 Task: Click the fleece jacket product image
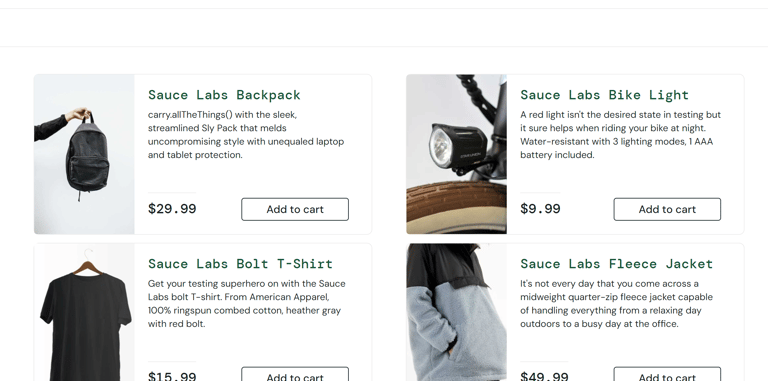(456, 312)
